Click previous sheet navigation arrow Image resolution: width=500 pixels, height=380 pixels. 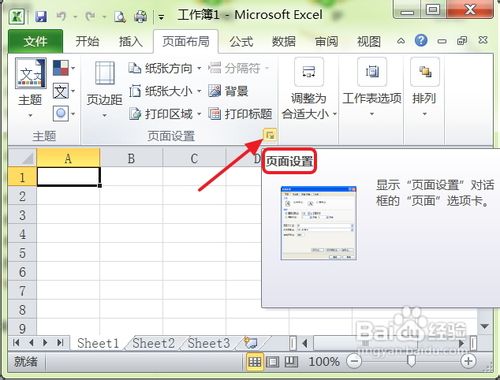(31, 342)
